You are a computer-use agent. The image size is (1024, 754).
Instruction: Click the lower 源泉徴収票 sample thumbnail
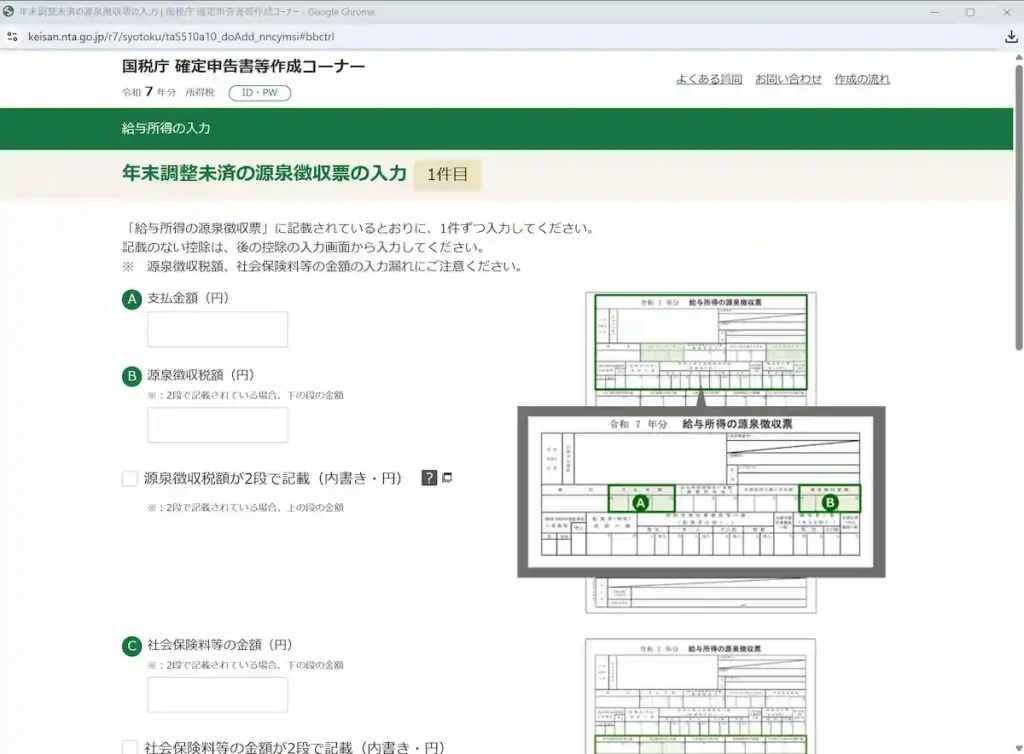click(x=700, y=695)
